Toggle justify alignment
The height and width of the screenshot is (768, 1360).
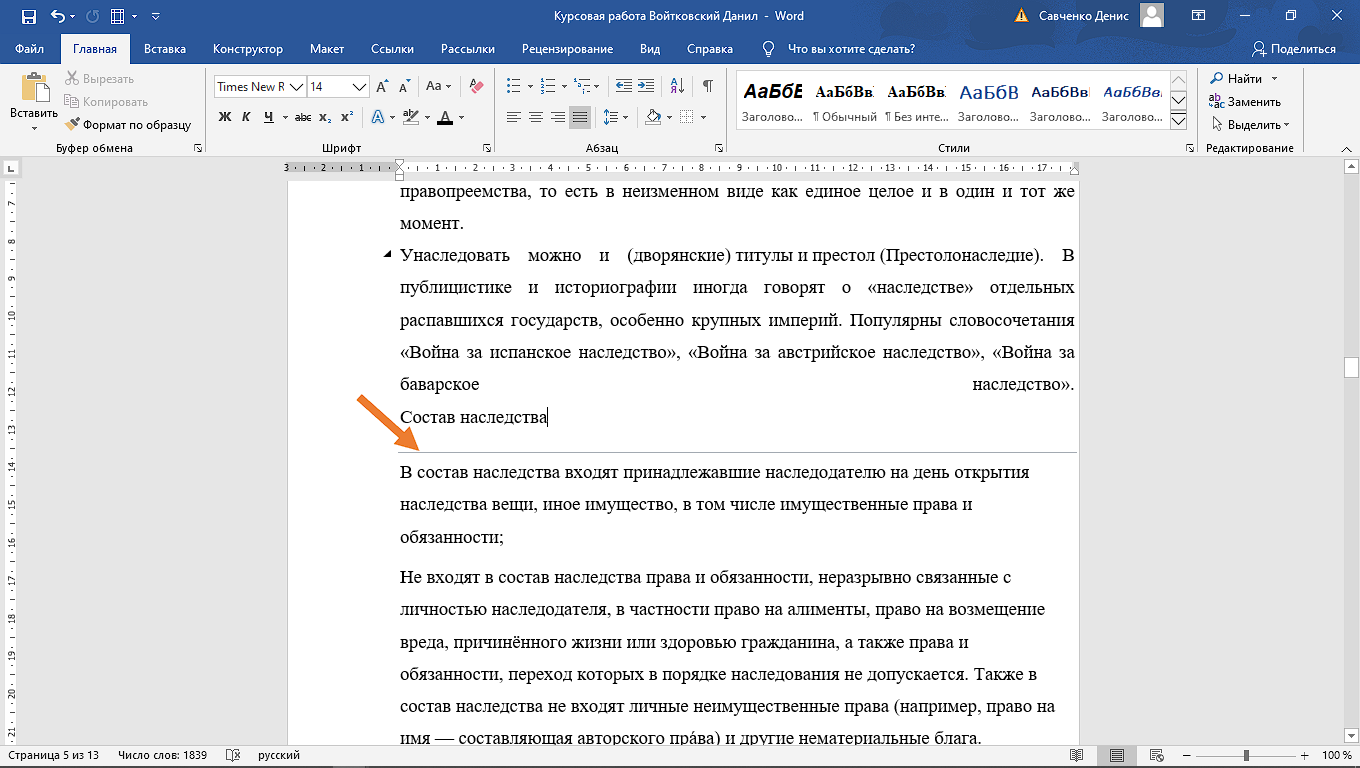pos(580,117)
